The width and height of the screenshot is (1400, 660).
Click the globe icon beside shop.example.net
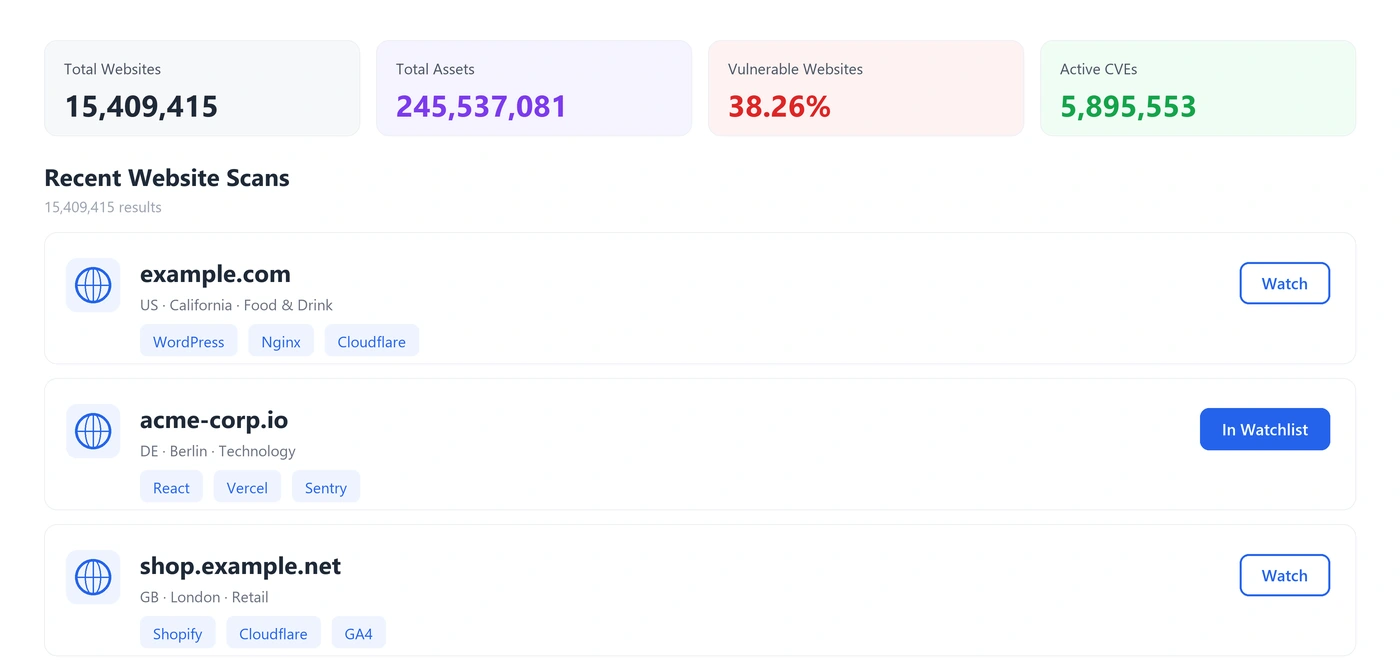click(93, 577)
